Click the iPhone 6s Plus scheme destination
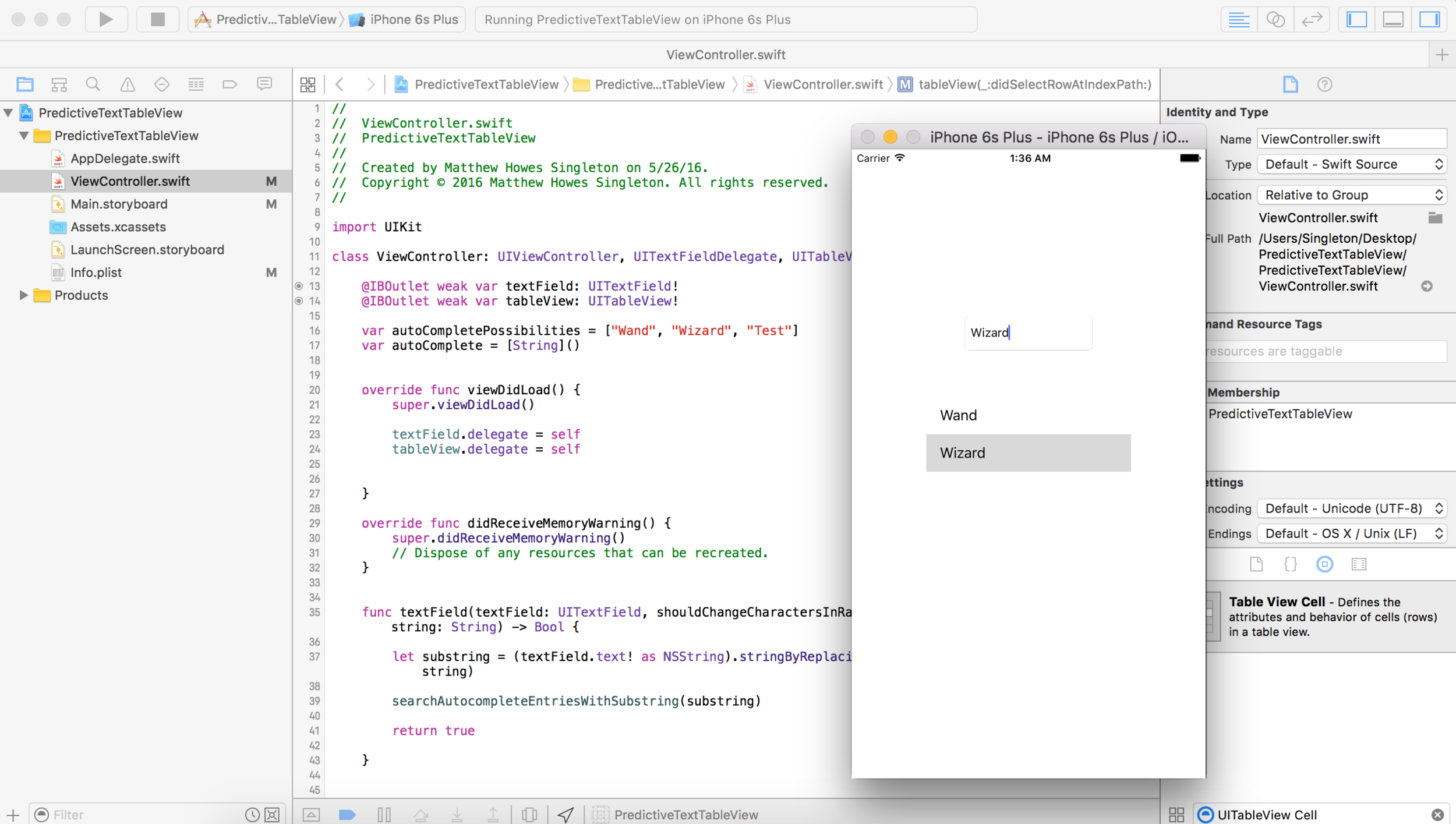The height and width of the screenshot is (824, 1456). [x=414, y=19]
